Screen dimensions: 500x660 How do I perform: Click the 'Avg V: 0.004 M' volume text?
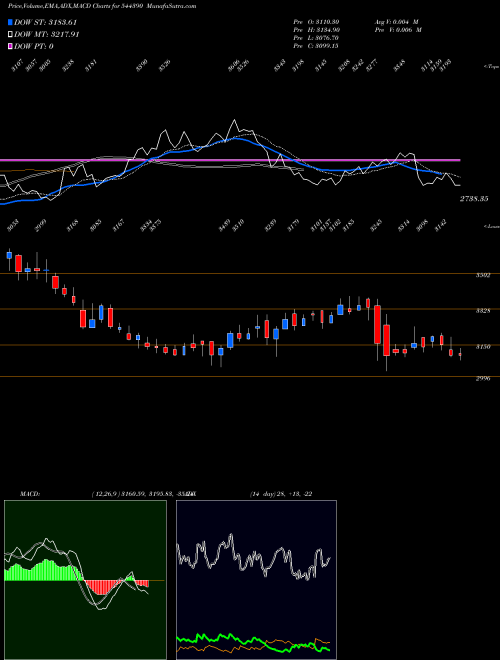pyautogui.click(x=398, y=22)
